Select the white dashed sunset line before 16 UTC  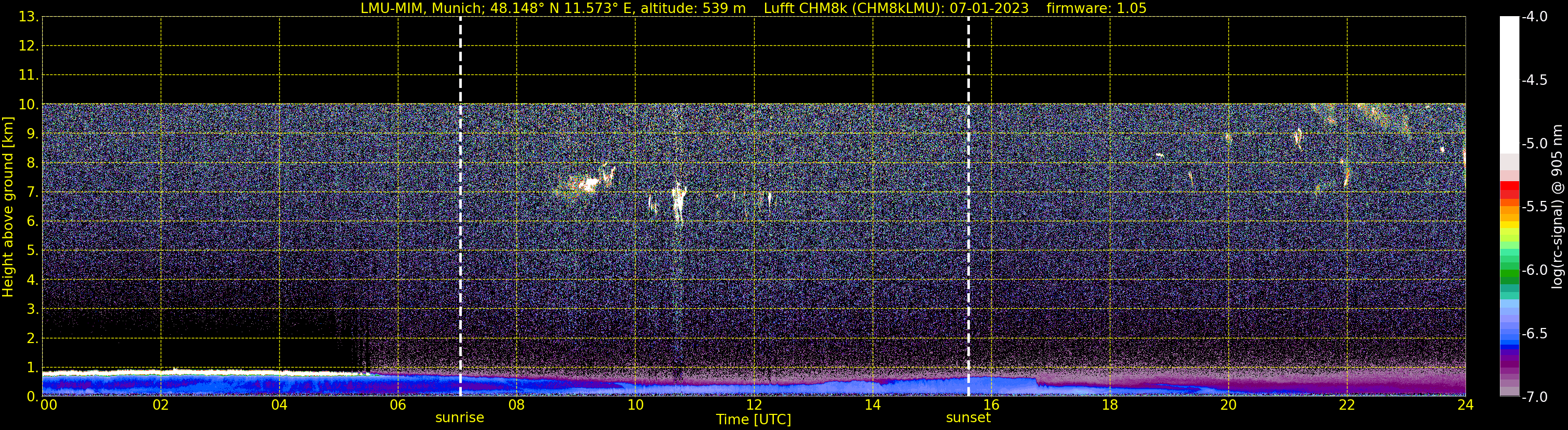click(x=968, y=207)
